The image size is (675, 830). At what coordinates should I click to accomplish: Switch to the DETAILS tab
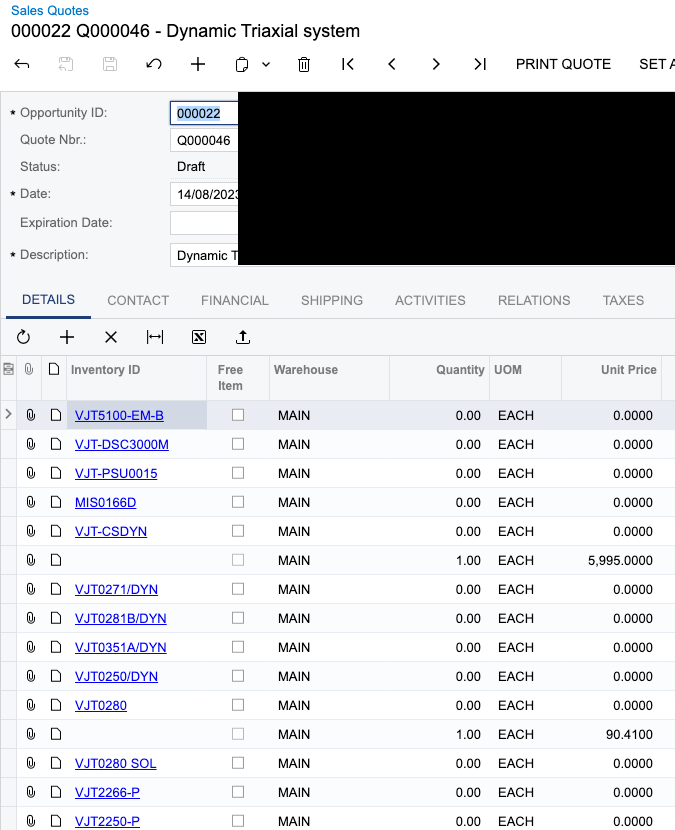pyautogui.click(x=48, y=300)
